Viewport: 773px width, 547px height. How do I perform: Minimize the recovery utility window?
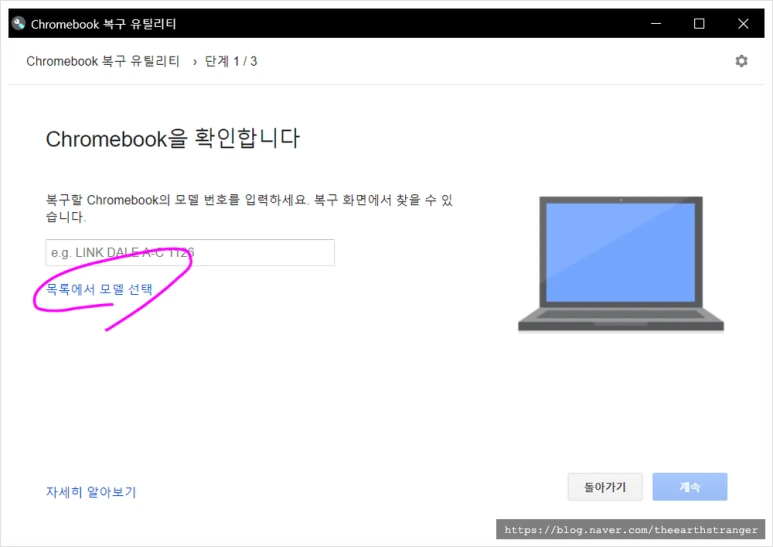point(656,23)
